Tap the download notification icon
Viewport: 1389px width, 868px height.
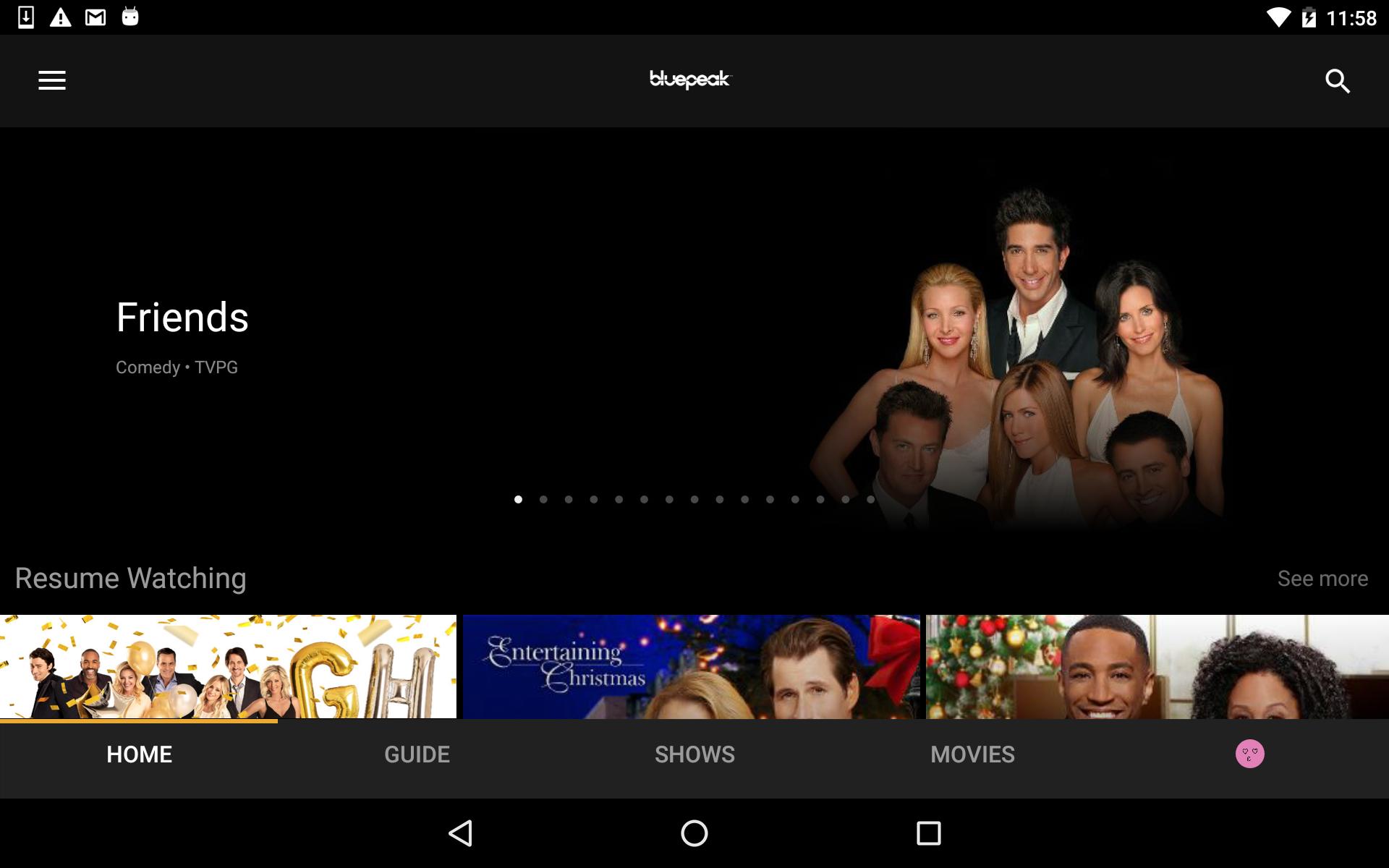26,17
